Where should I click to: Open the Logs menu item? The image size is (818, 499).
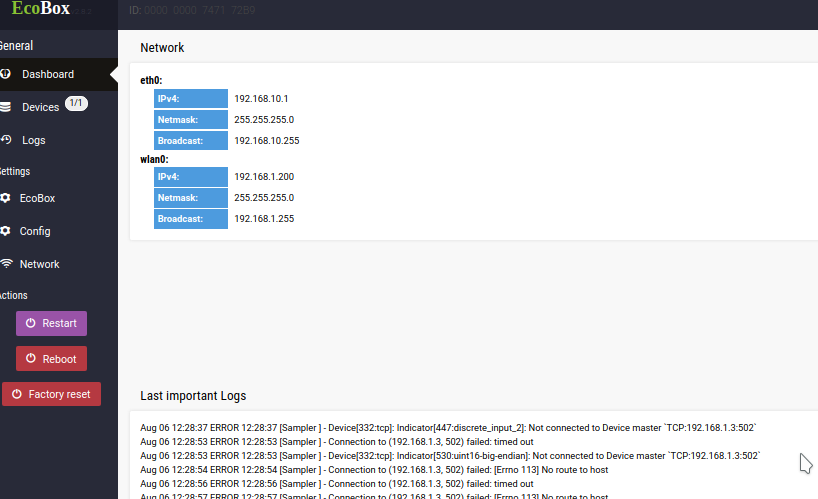coord(58,140)
